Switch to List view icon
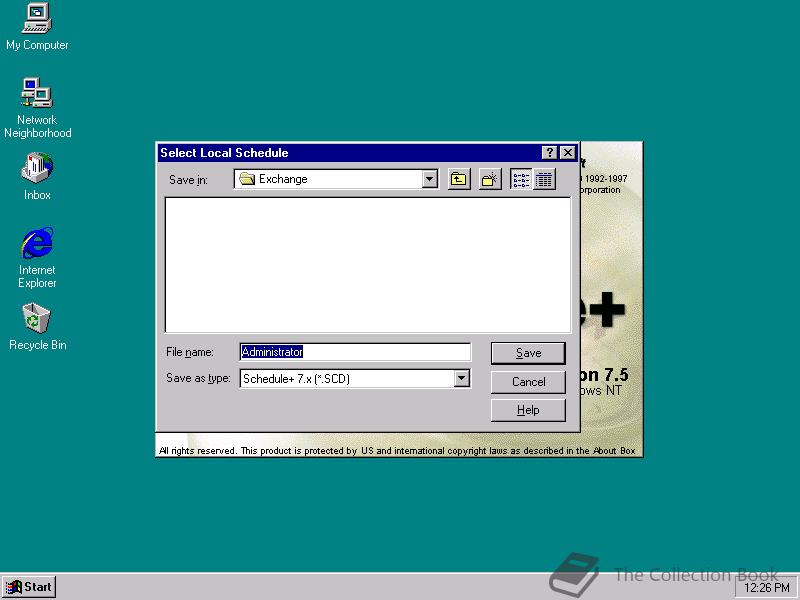Image resolution: width=800 pixels, height=600 pixels. coord(521,179)
